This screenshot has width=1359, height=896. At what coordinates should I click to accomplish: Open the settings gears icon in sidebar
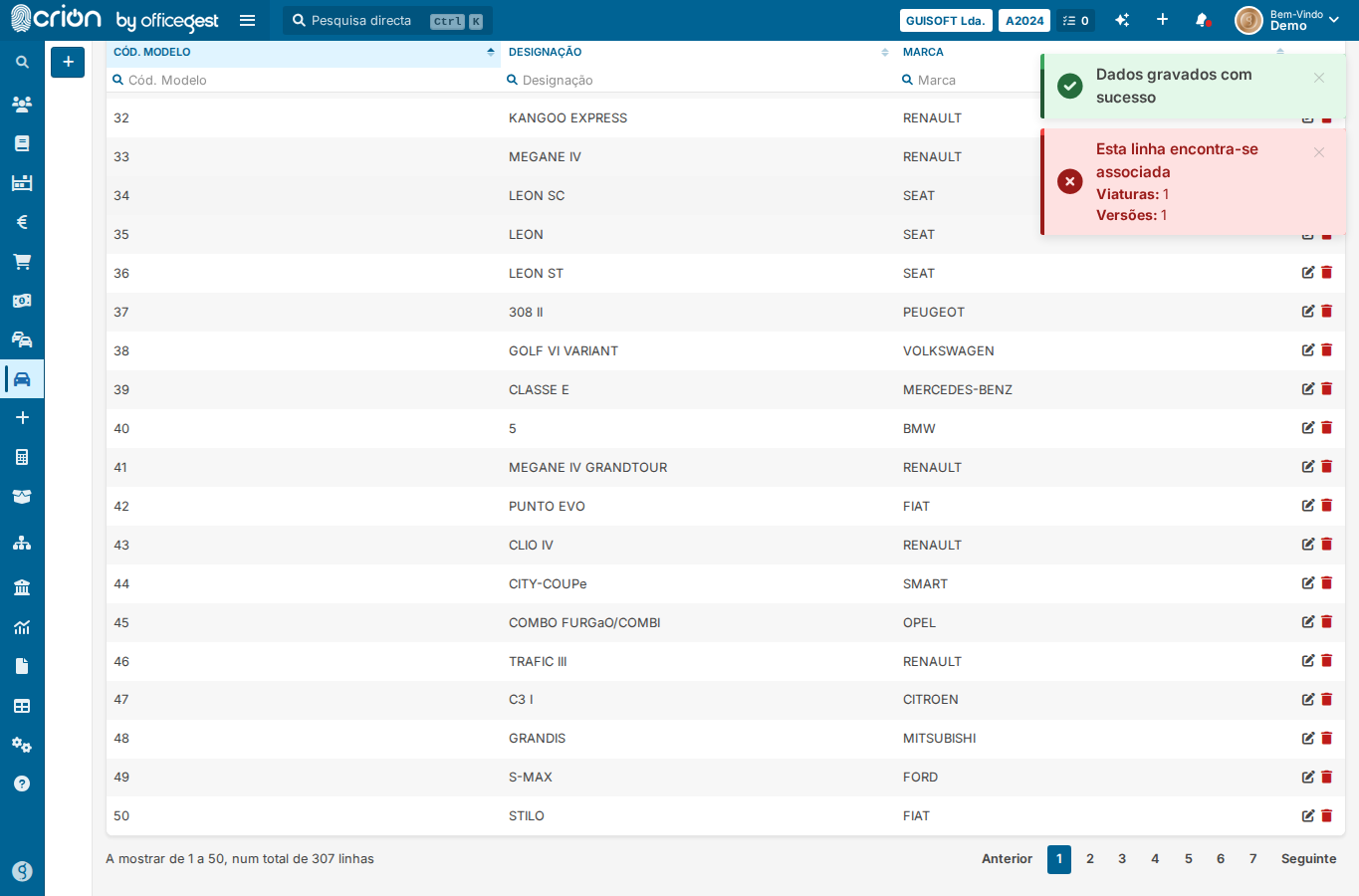click(x=22, y=745)
